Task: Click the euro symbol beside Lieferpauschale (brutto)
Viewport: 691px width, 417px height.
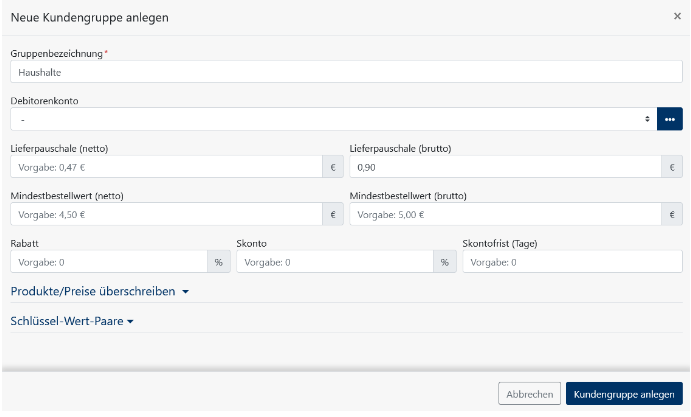Action: click(672, 167)
